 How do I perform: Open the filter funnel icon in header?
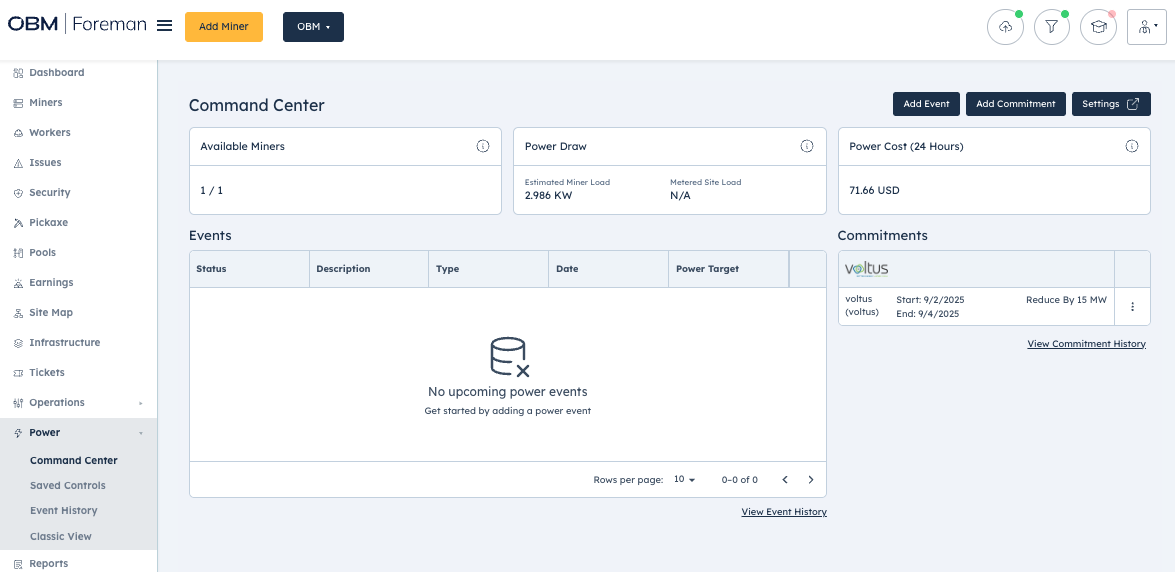pos(1051,27)
